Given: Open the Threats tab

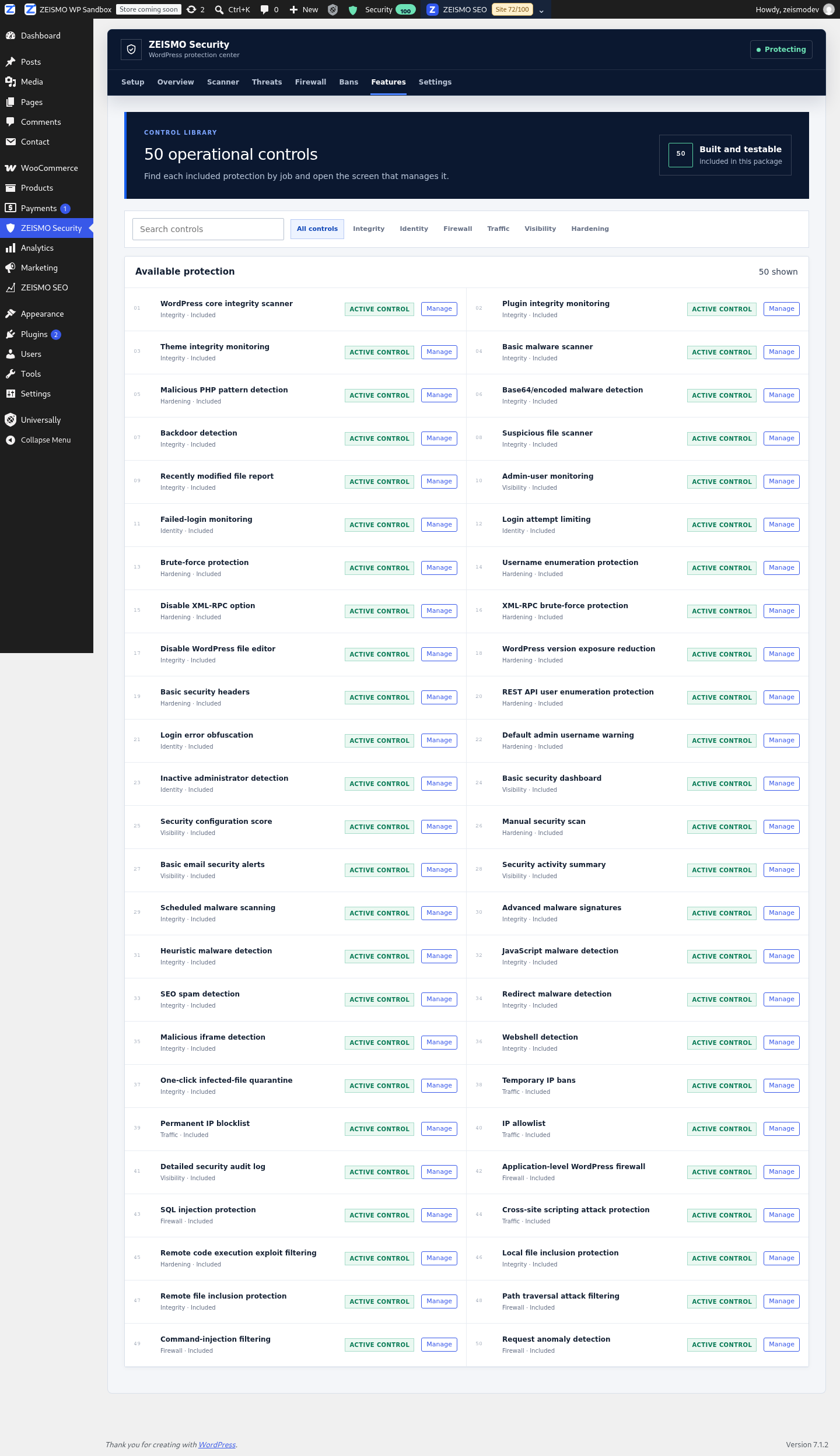Looking at the screenshot, I should point(267,82).
